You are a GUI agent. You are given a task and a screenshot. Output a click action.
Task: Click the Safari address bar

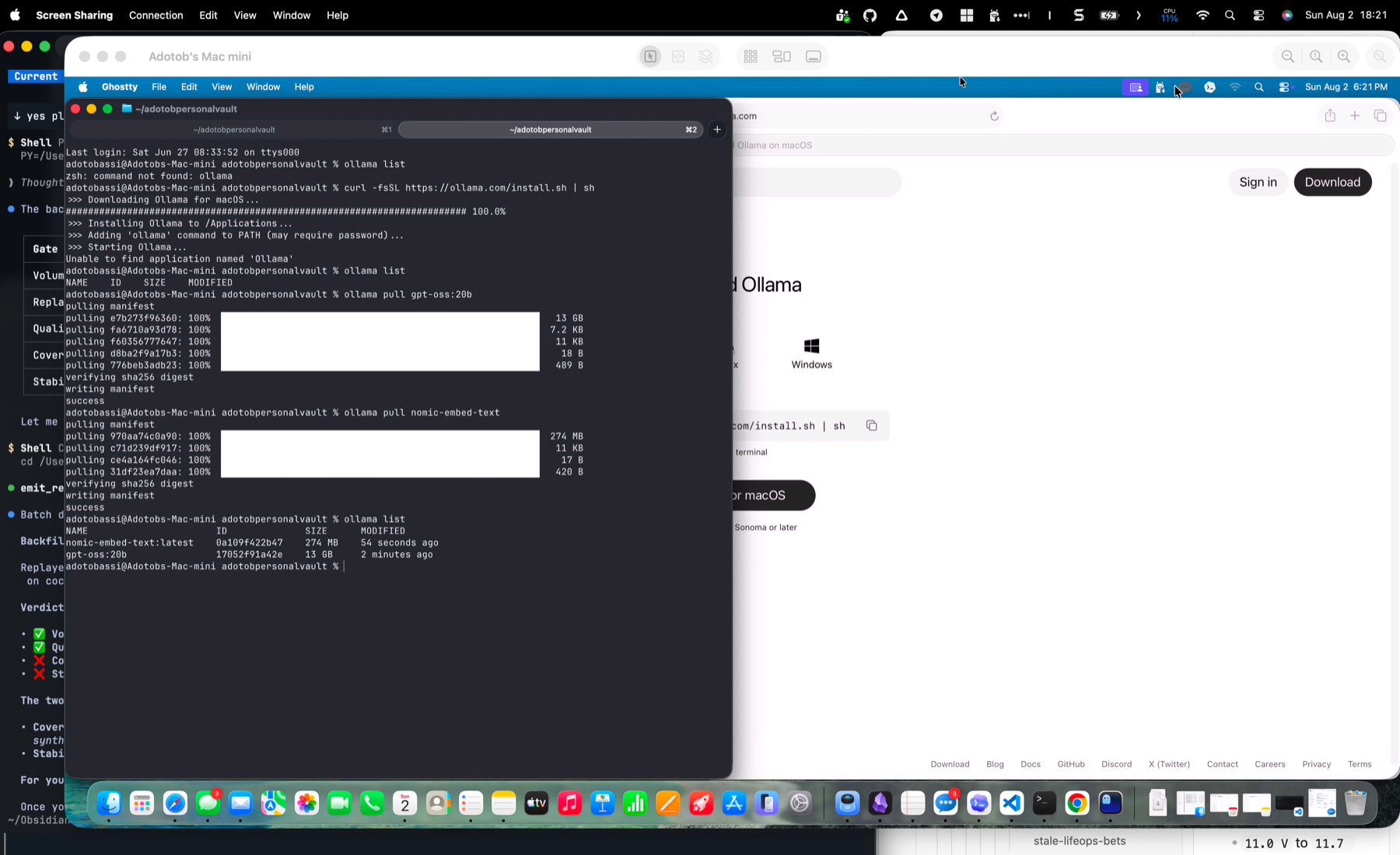pos(867,116)
